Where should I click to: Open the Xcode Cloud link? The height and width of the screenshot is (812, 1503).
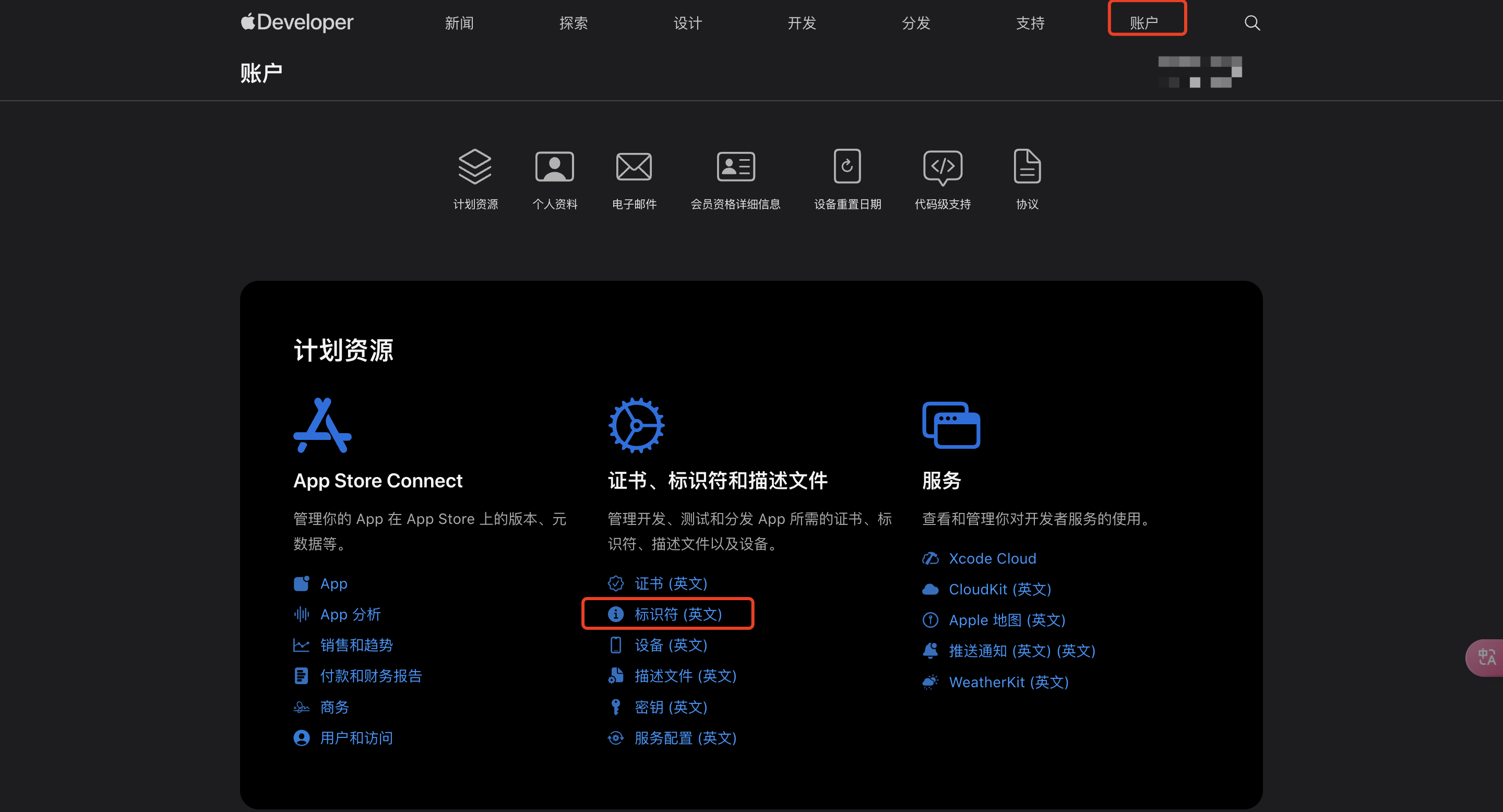993,558
